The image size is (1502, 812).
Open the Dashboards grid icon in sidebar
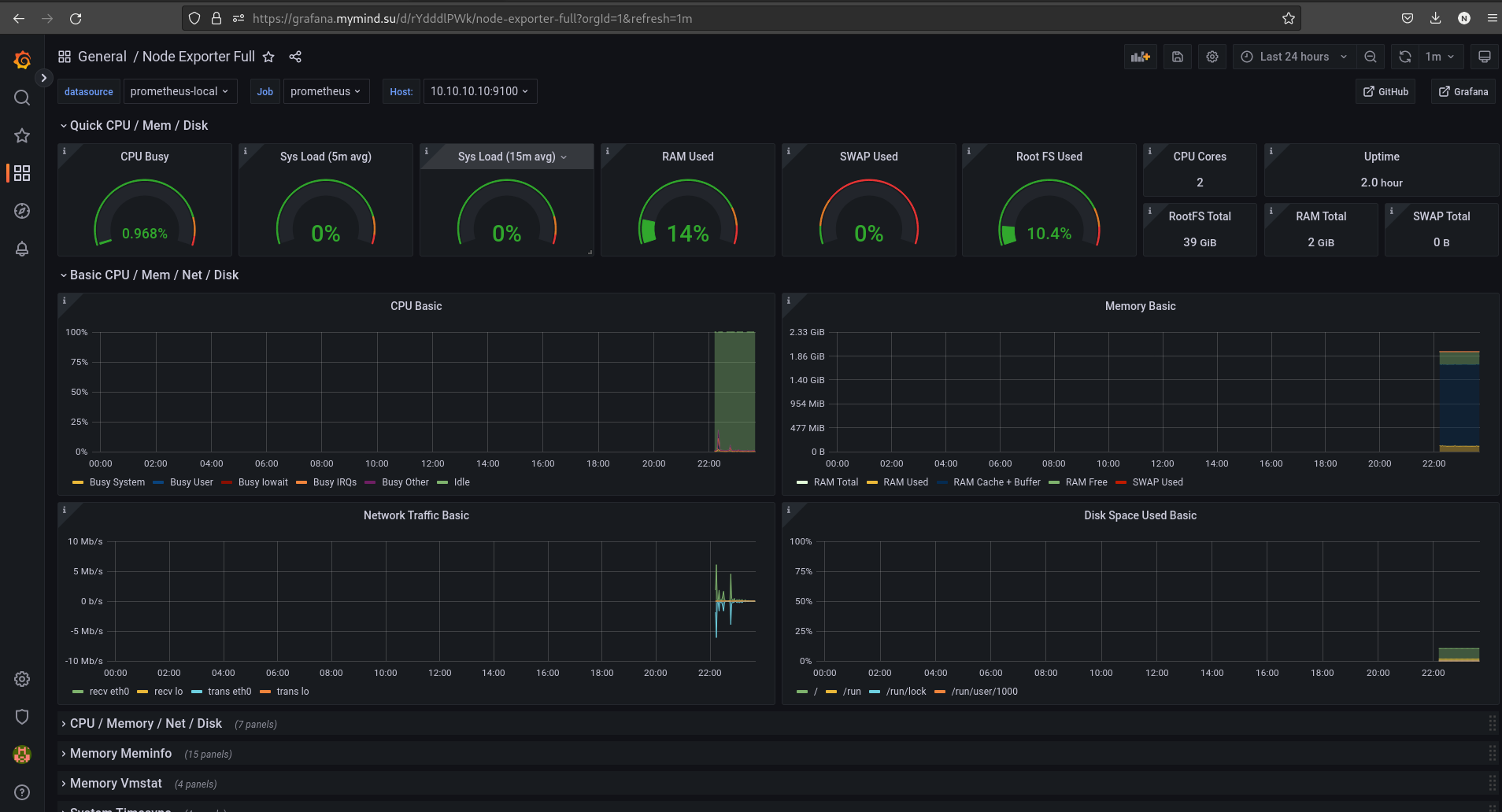(x=22, y=173)
